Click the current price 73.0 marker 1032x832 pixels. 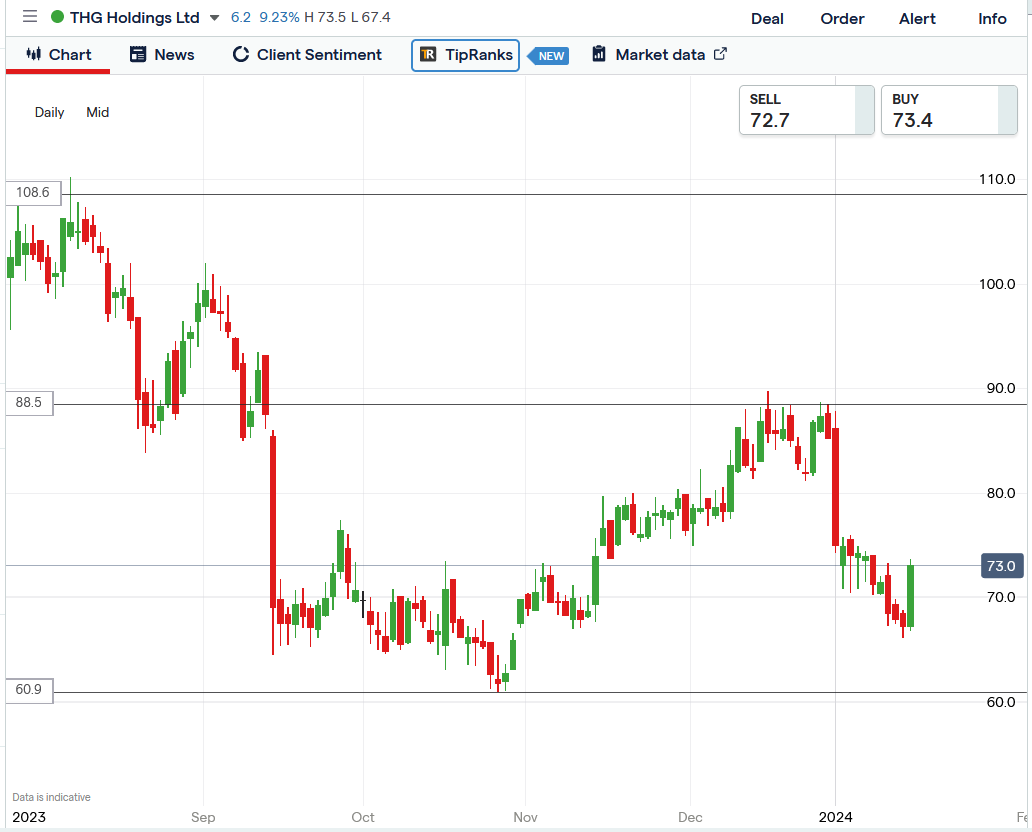(x=1001, y=566)
